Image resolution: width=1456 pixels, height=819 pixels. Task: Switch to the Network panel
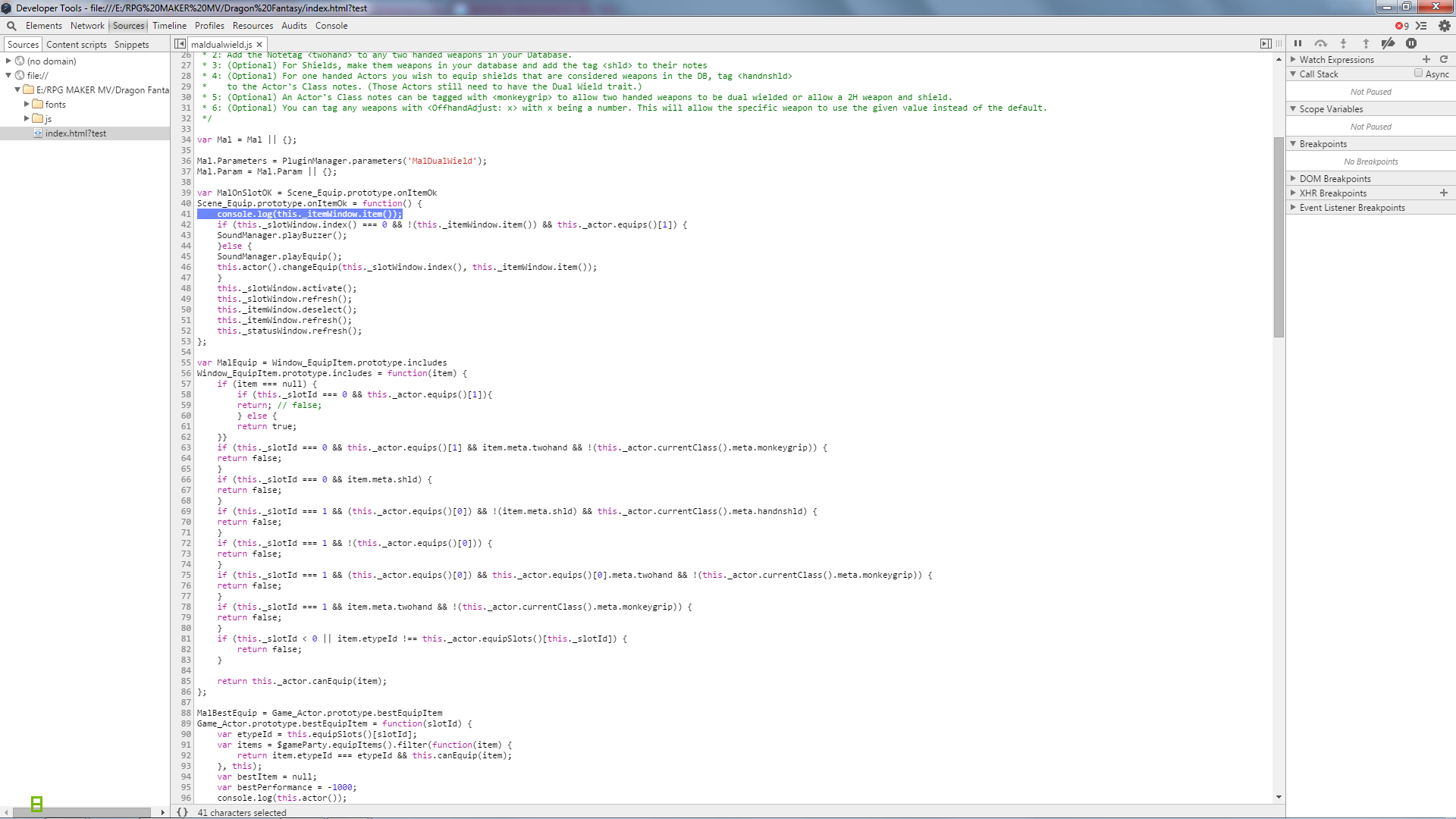87,26
